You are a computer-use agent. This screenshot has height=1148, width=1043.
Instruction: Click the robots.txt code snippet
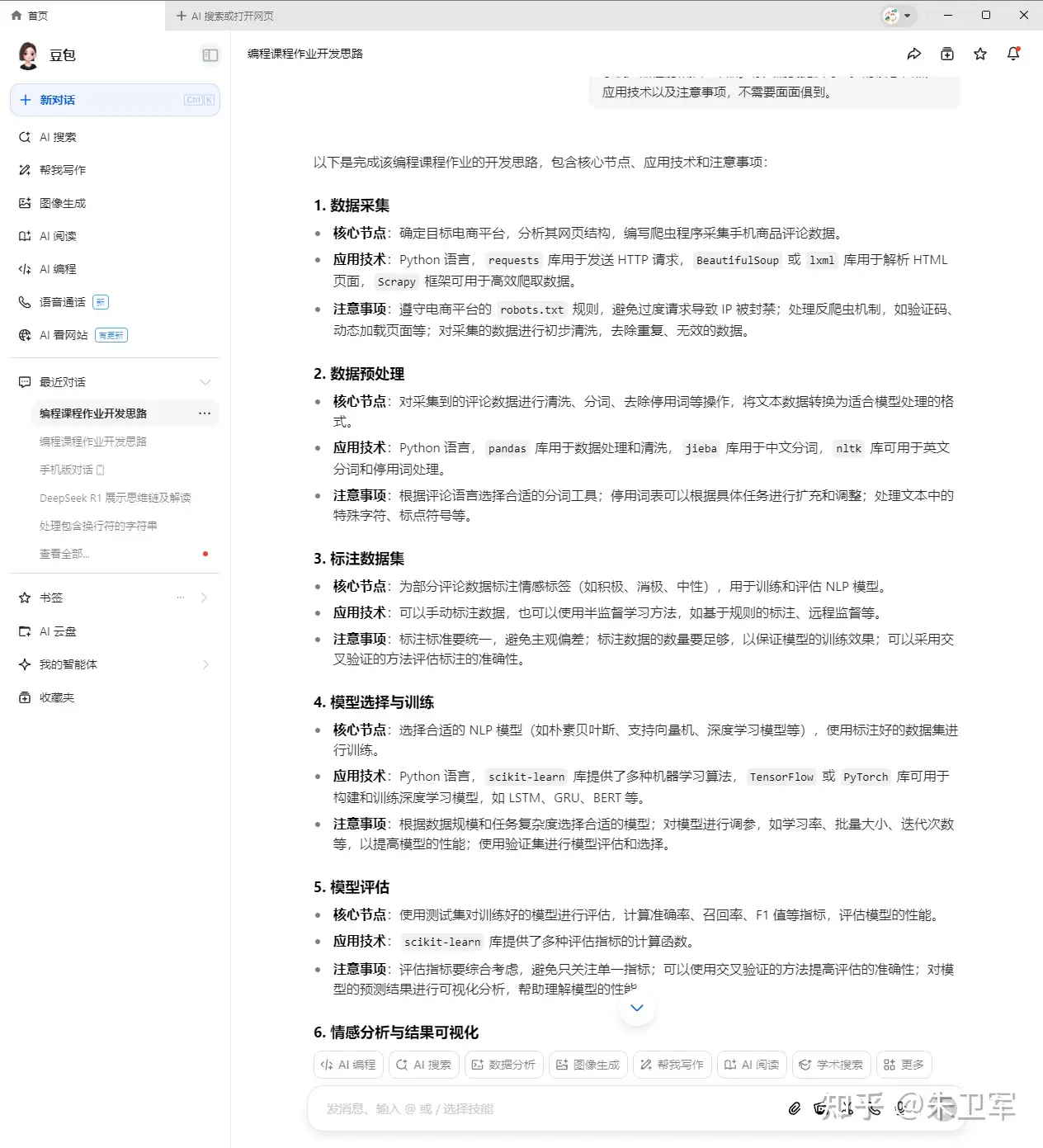tap(531, 309)
